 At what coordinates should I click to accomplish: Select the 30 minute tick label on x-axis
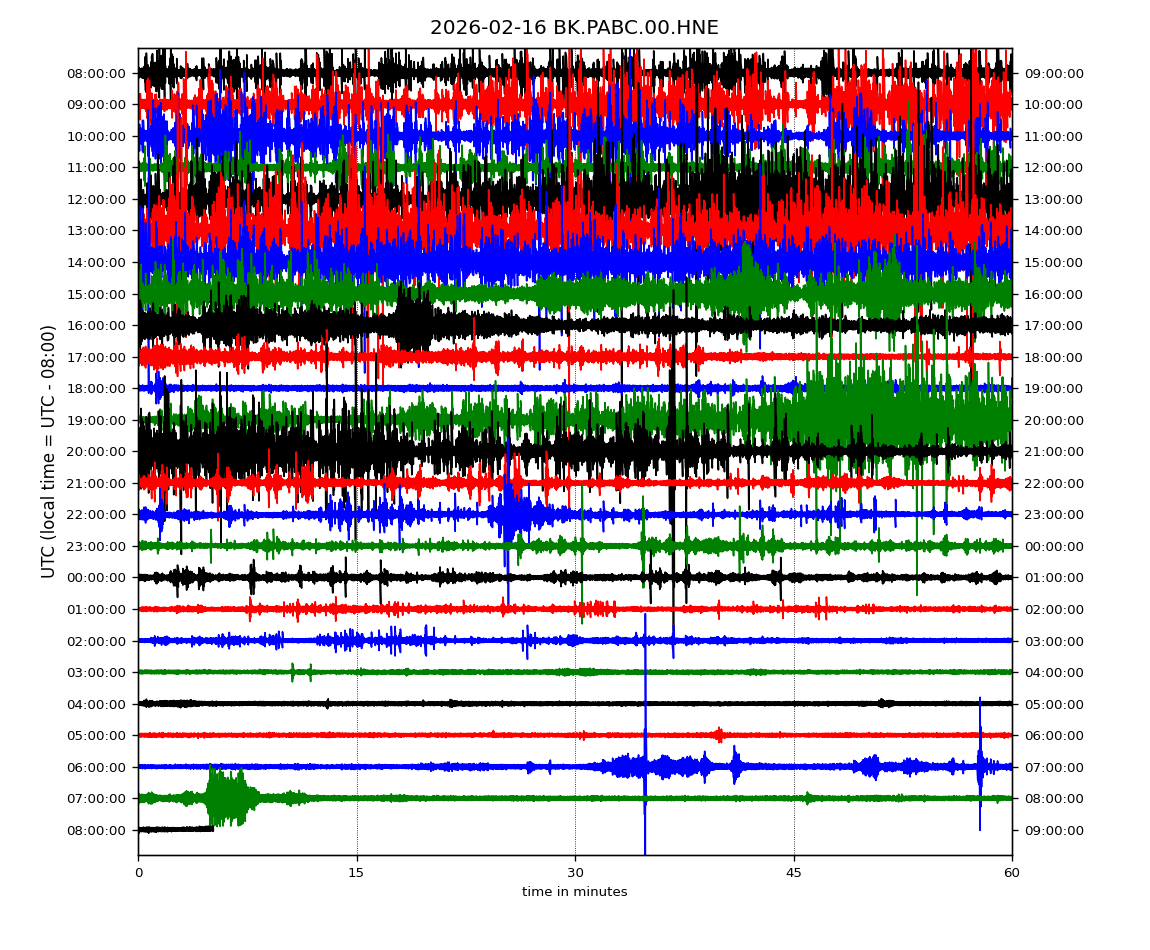(575, 873)
